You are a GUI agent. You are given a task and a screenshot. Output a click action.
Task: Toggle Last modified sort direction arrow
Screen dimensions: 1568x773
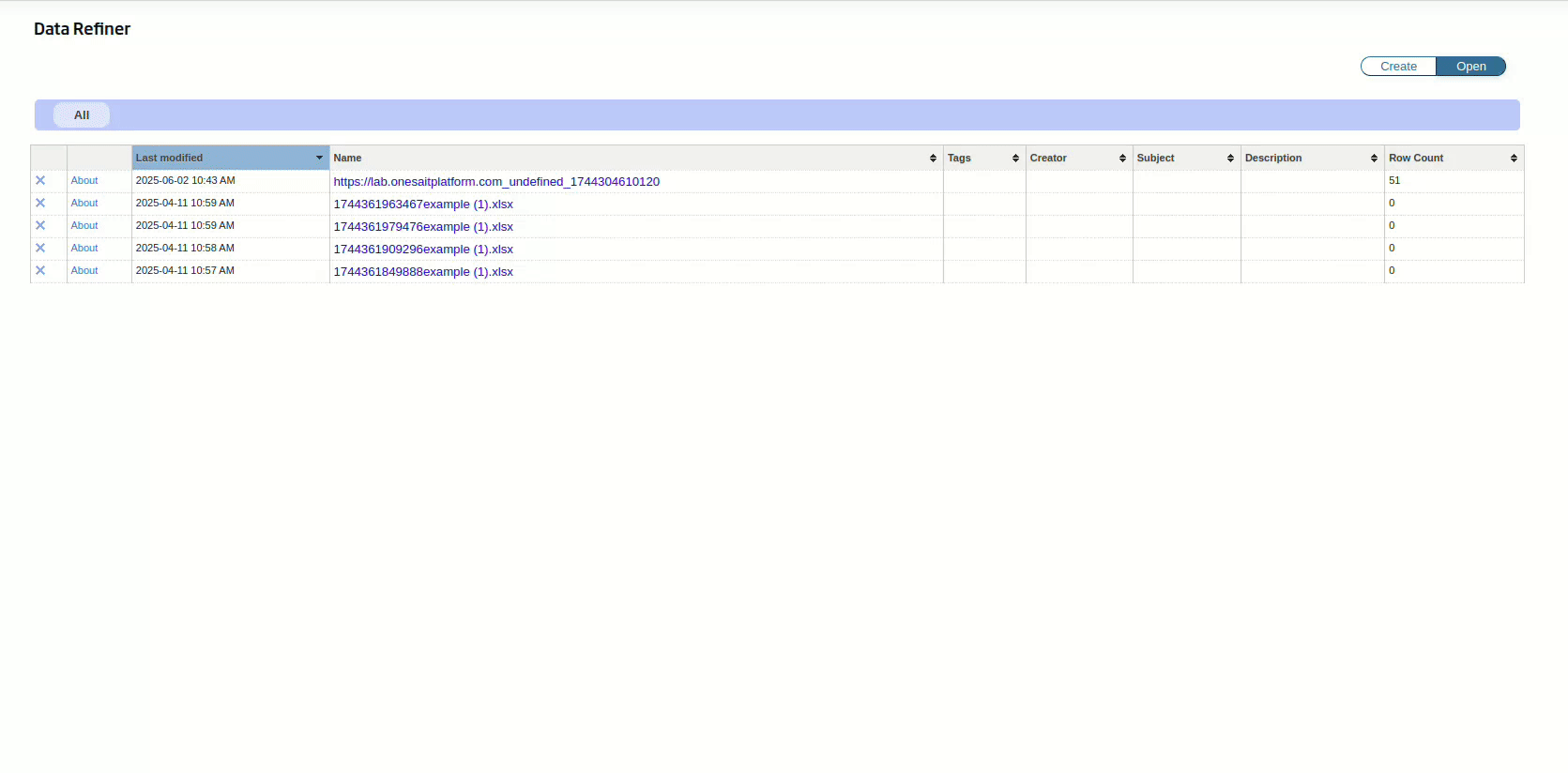click(x=319, y=158)
